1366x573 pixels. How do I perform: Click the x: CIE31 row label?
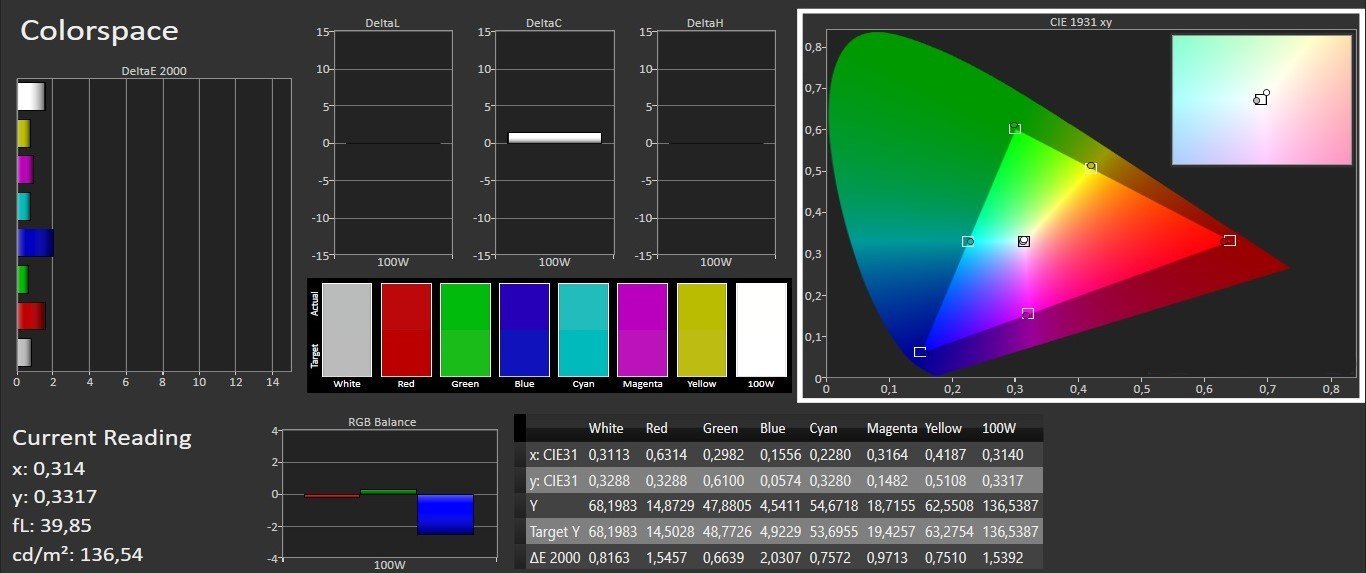(554, 455)
